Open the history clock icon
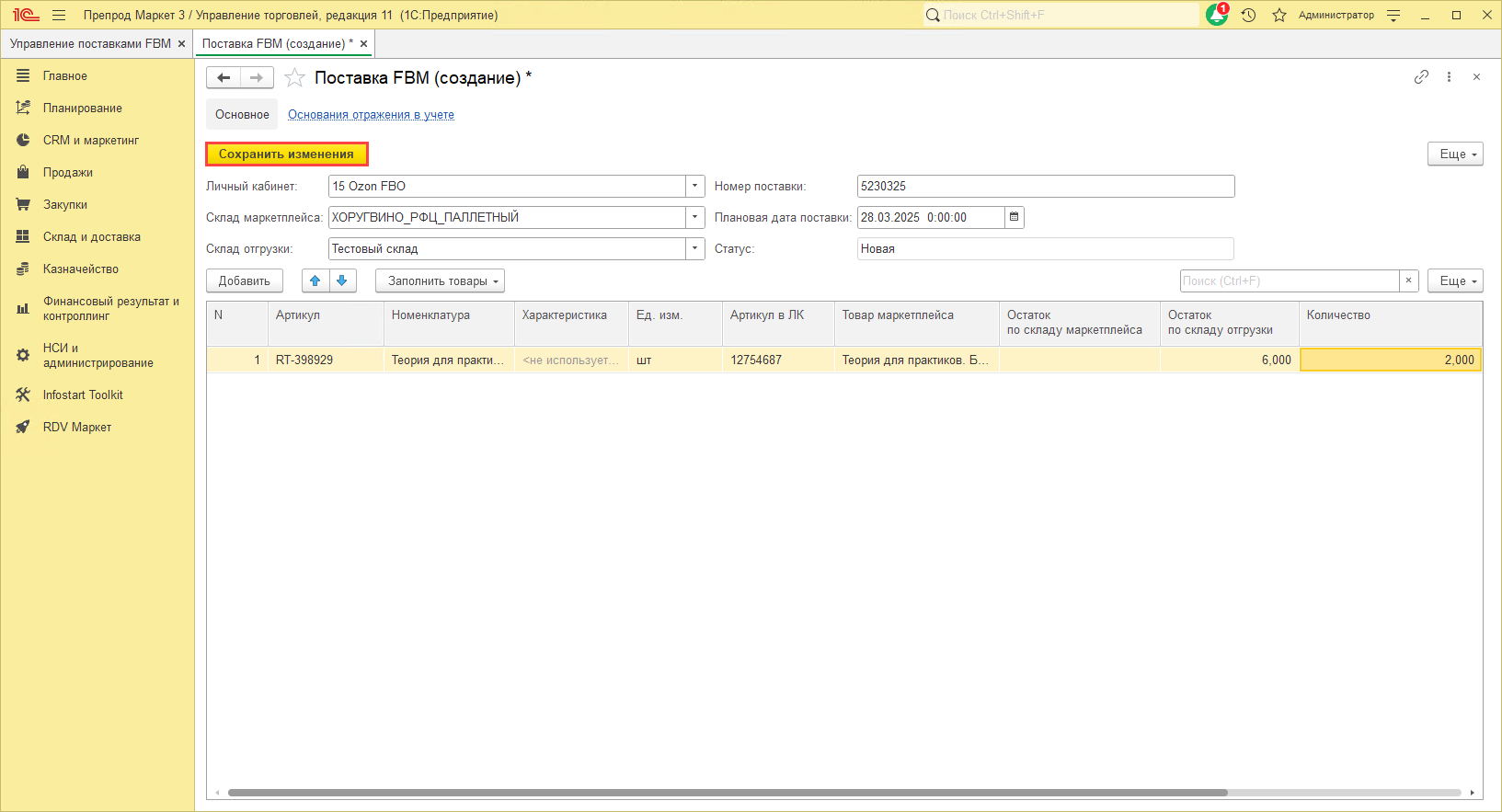 pos(1248,15)
